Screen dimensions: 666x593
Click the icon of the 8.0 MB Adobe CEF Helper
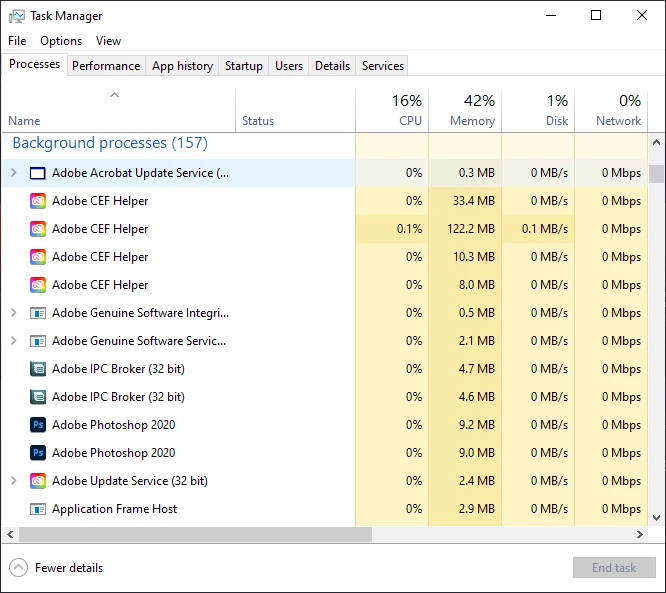(38, 285)
